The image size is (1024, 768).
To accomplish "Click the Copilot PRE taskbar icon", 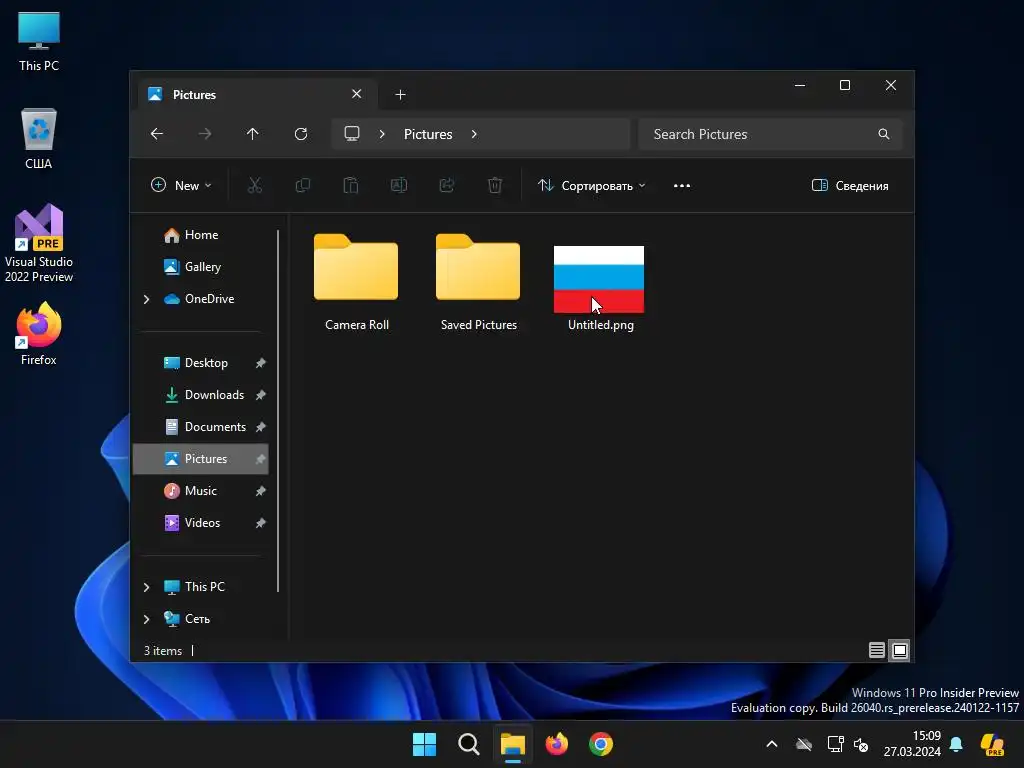I will (993, 744).
